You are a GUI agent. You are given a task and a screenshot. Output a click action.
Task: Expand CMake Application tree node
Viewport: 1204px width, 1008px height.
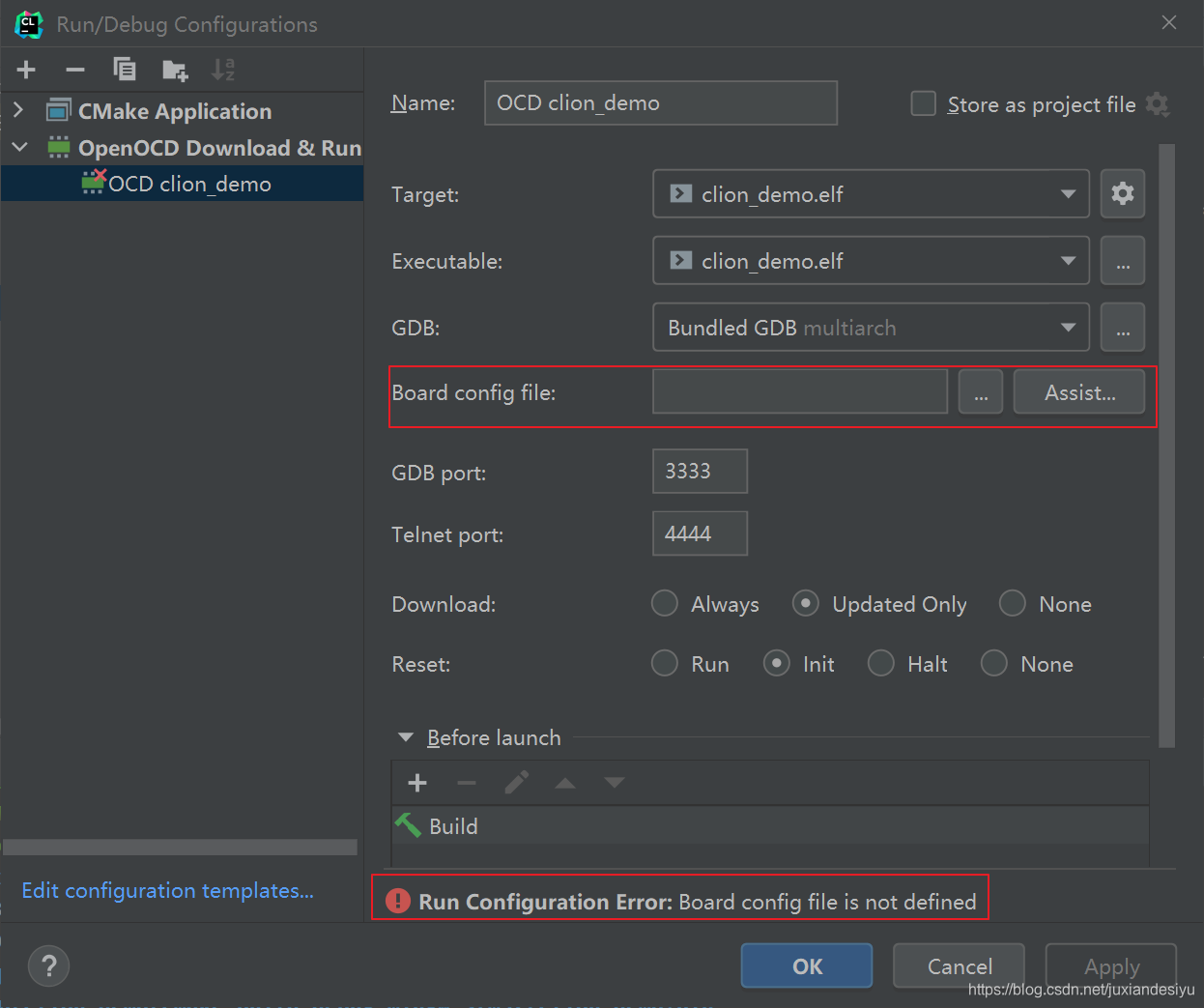(x=18, y=110)
